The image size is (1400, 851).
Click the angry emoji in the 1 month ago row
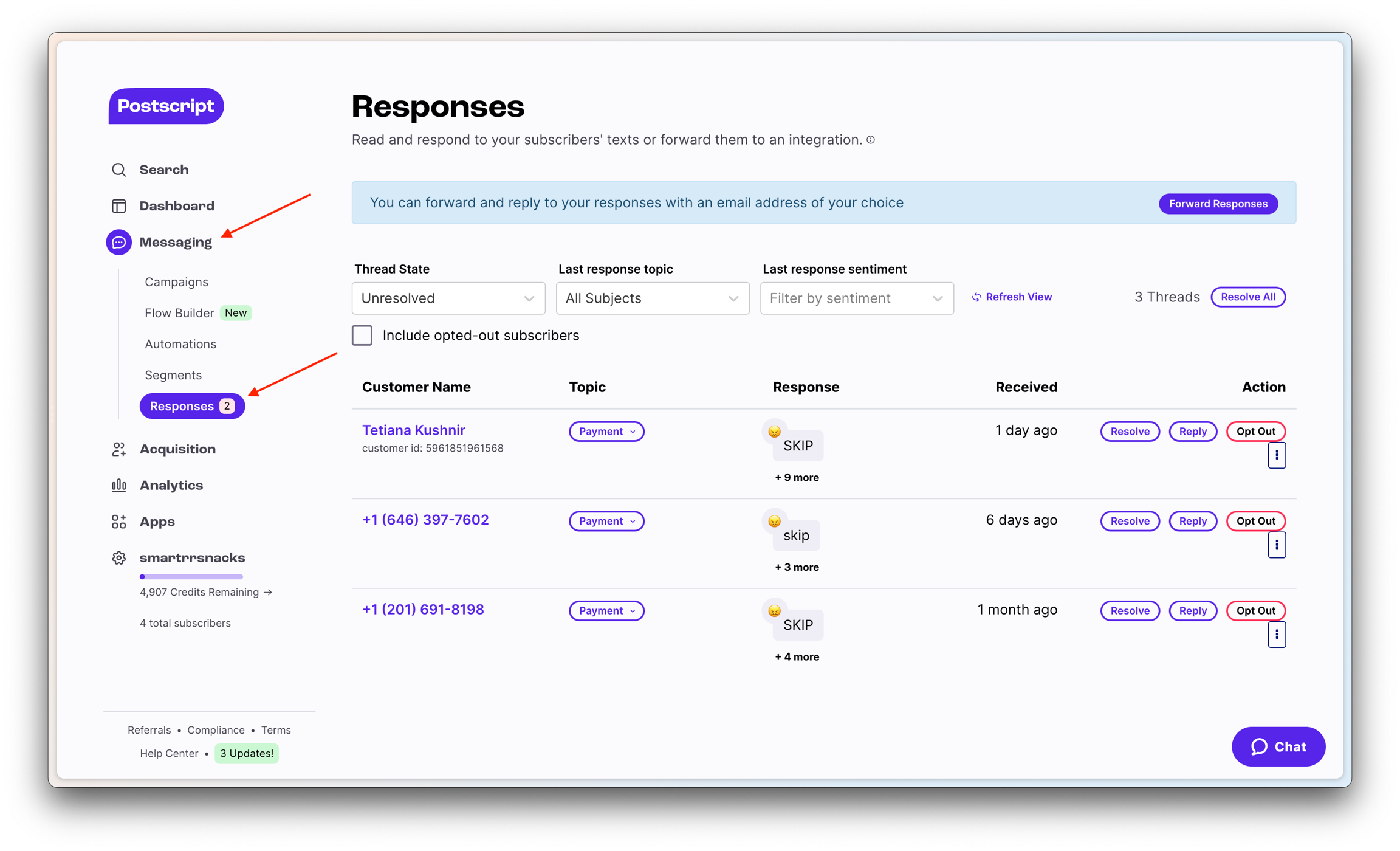pos(774,610)
